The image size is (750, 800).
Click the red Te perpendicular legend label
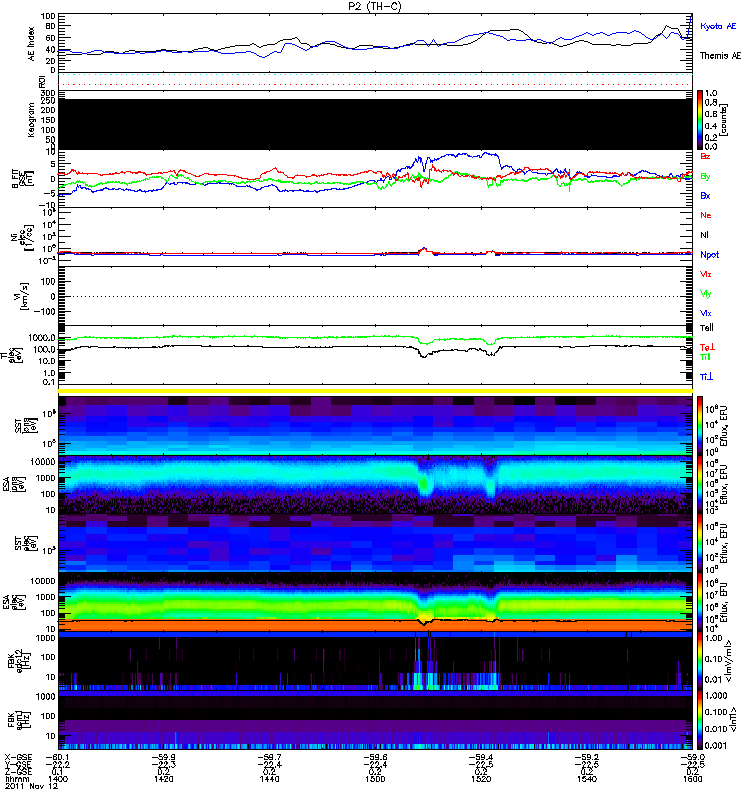[x=707, y=347]
